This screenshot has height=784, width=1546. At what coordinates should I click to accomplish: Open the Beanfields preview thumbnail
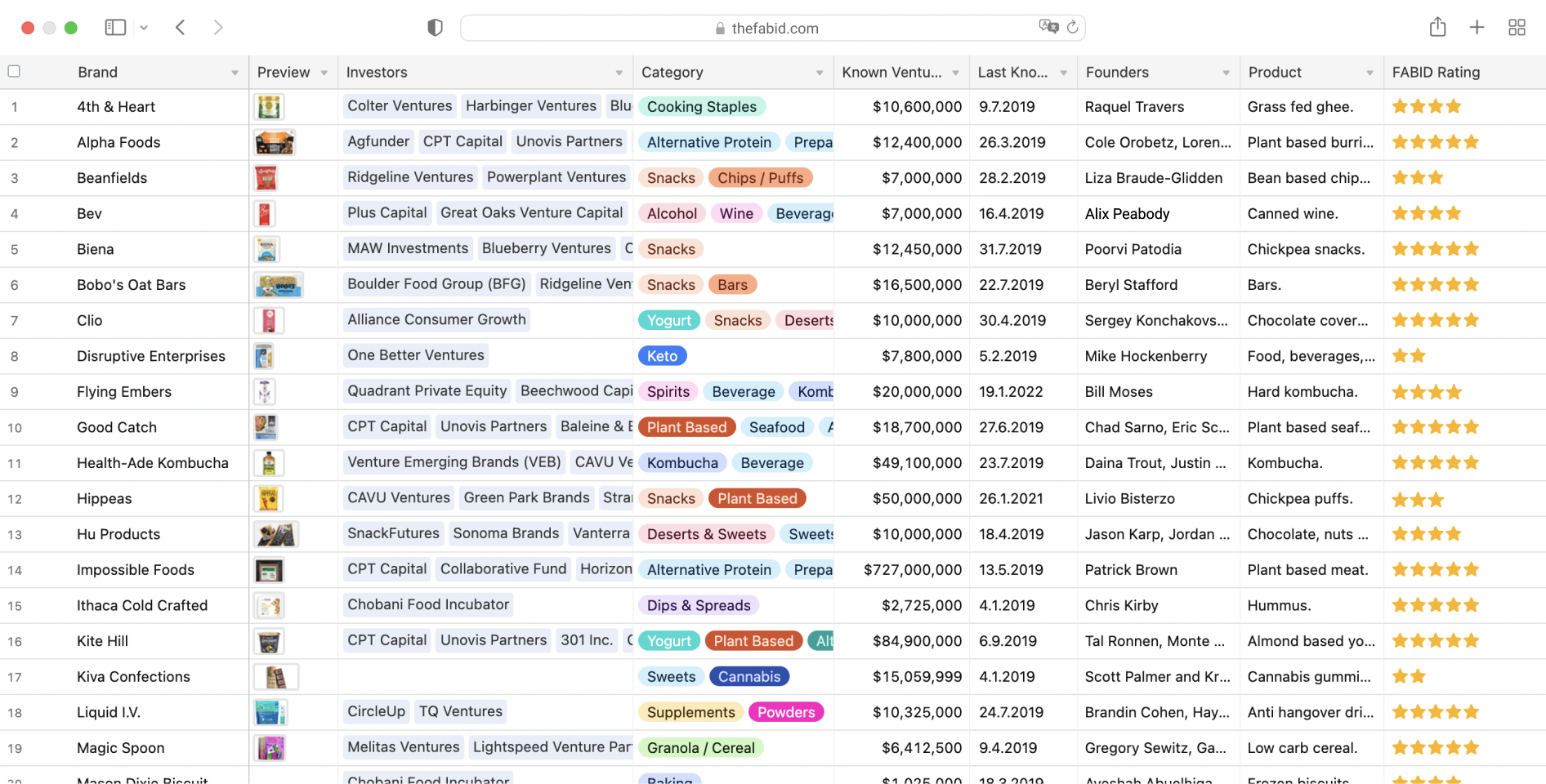[x=266, y=178]
